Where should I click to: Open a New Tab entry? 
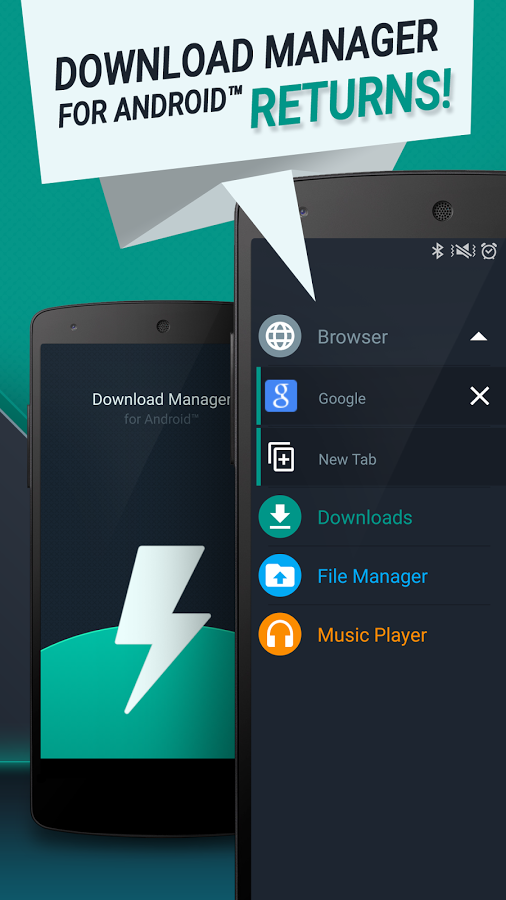[381, 457]
